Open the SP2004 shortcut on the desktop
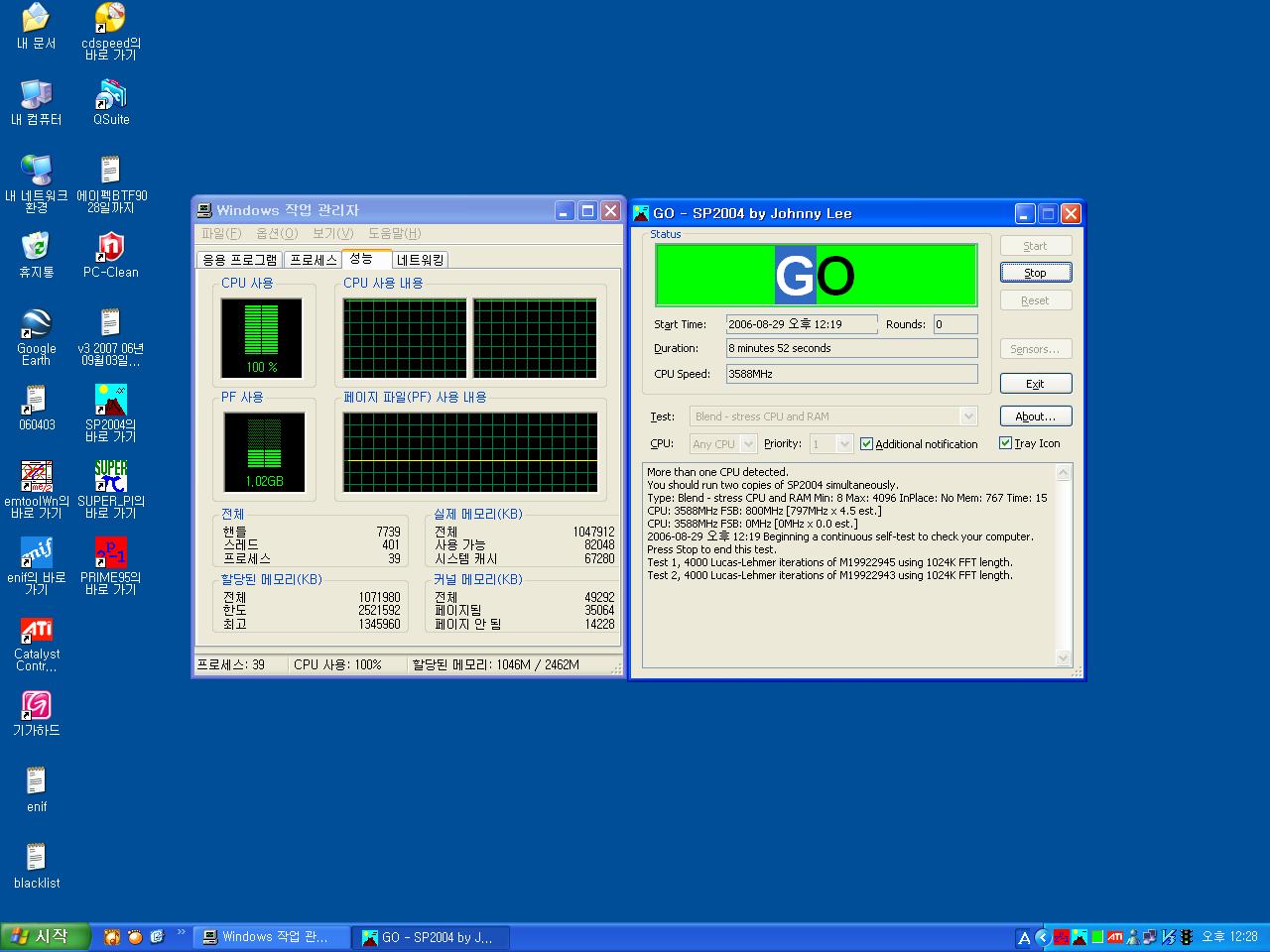1270x952 pixels. 111,414
